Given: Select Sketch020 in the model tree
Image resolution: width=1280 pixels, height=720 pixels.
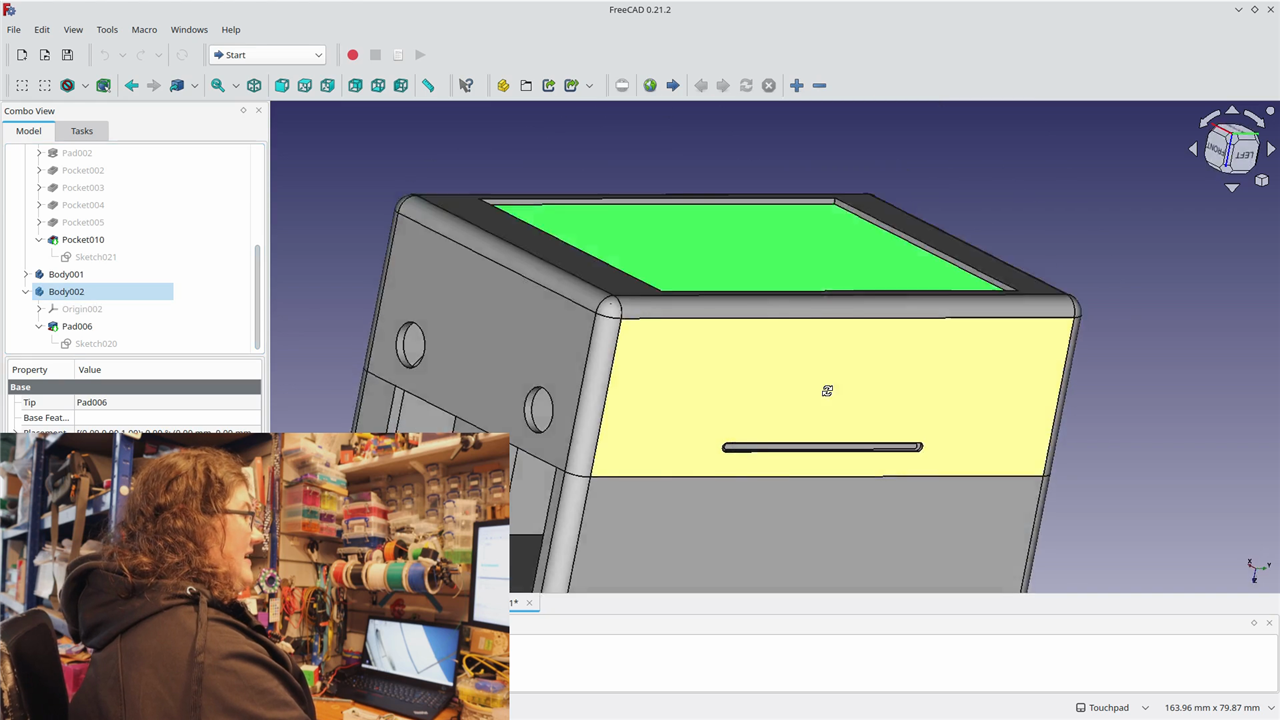Looking at the screenshot, I should coord(96,344).
